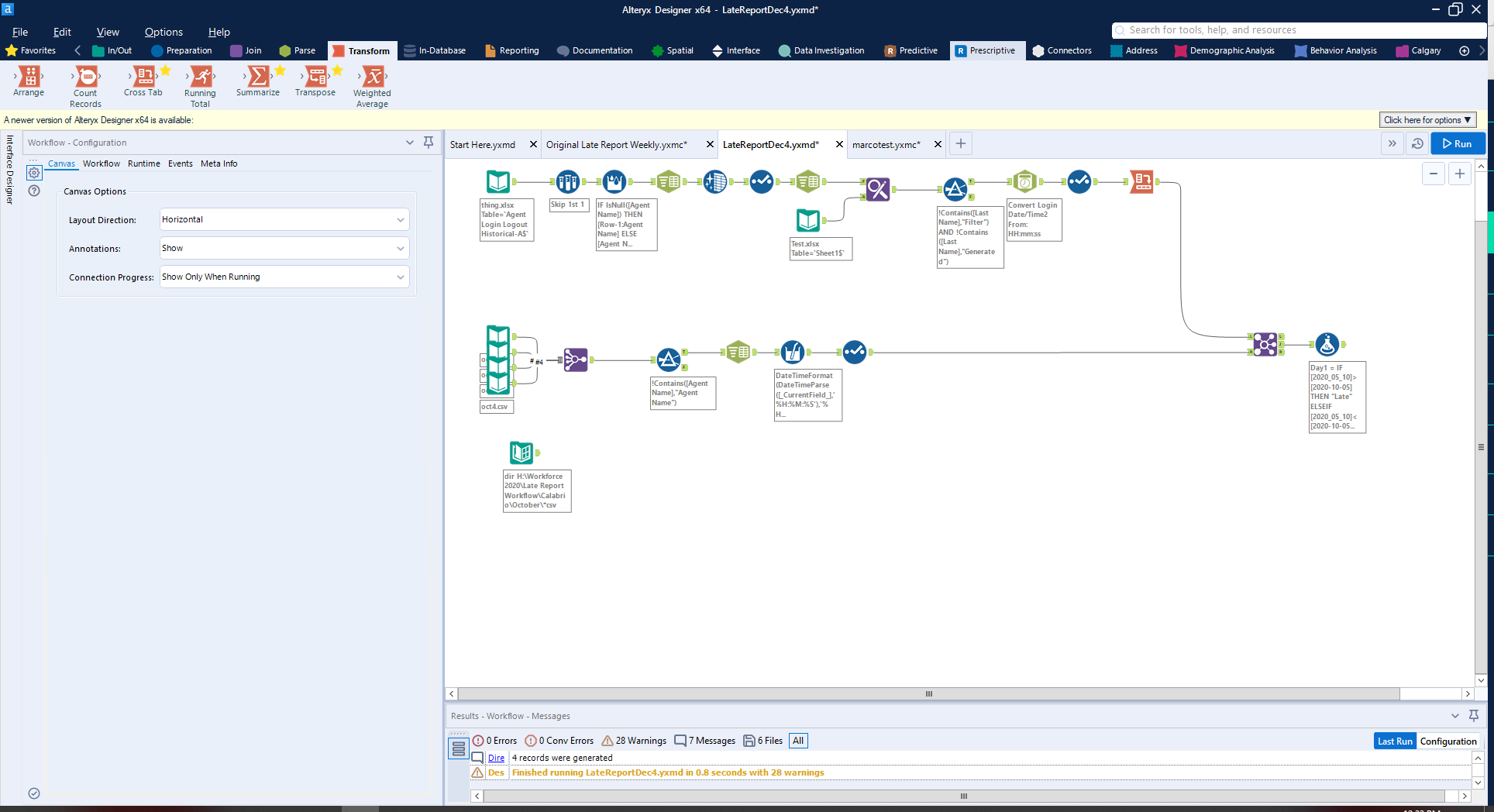Click the settings gear in the configuration panel

point(33,173)
